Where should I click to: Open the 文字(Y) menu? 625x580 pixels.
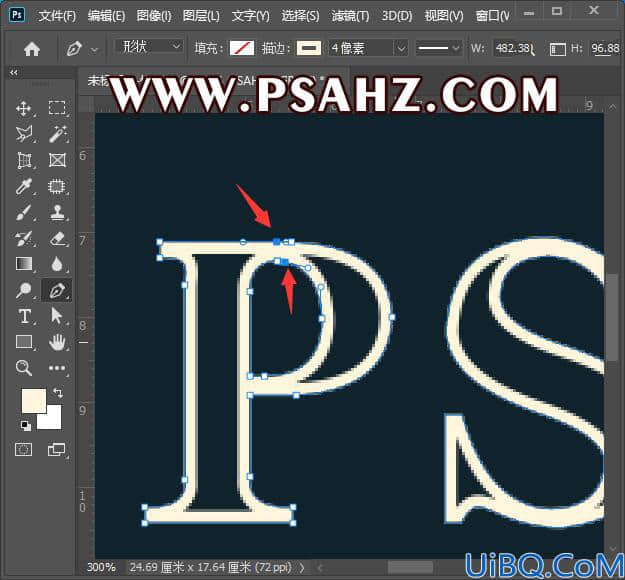(251, 16)
